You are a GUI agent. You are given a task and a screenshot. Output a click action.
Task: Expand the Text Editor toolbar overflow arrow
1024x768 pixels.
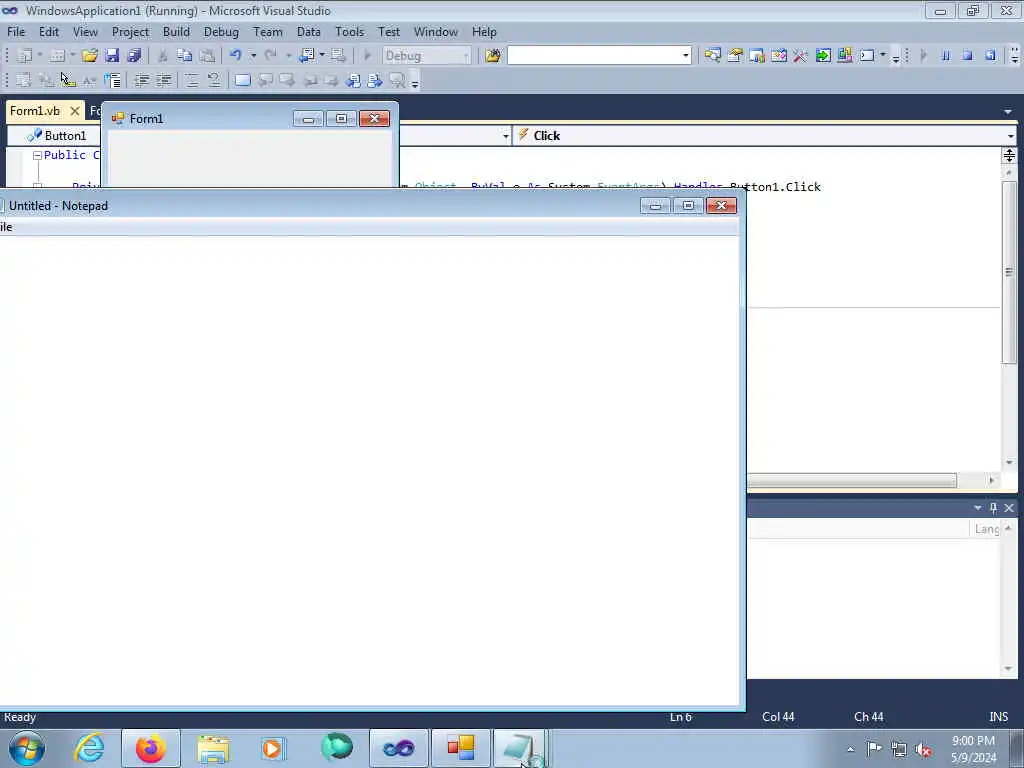tap(414, 82)
